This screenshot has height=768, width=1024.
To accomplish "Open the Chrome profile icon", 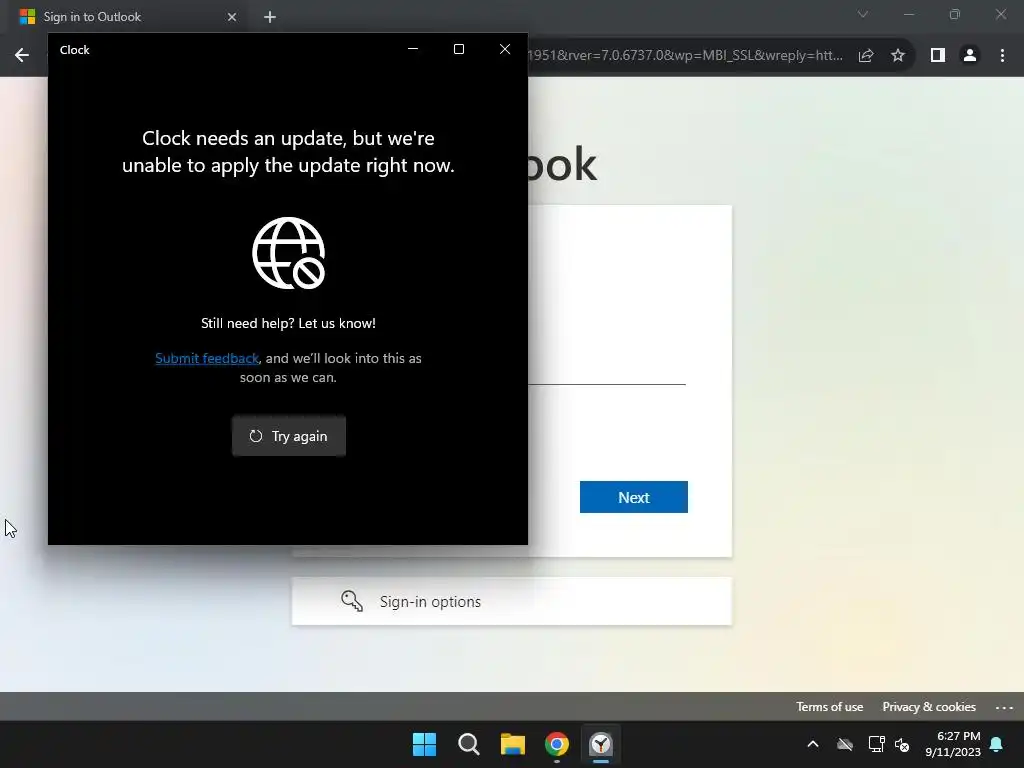I will tap(970, 56).
